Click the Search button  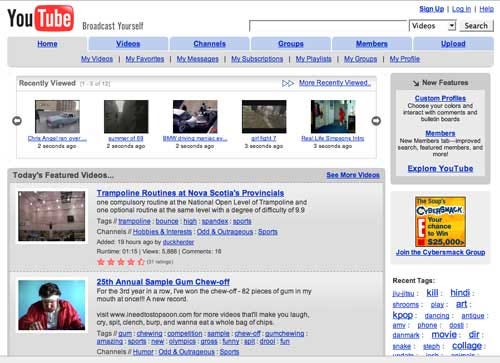(x=476, y=26)
